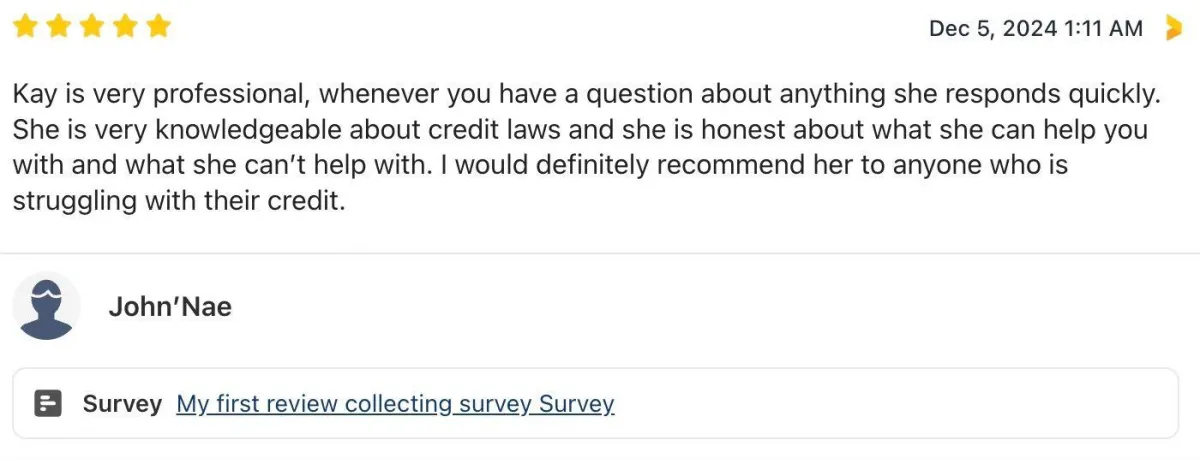
Task: Click the reviewer's silhouette avatar
Action: [46, 306]
